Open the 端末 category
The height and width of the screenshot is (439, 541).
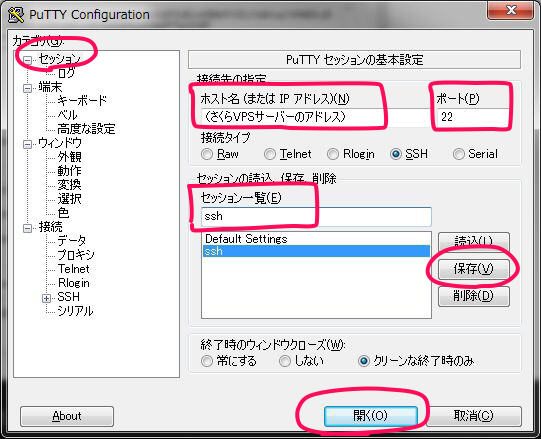(50, 87)
